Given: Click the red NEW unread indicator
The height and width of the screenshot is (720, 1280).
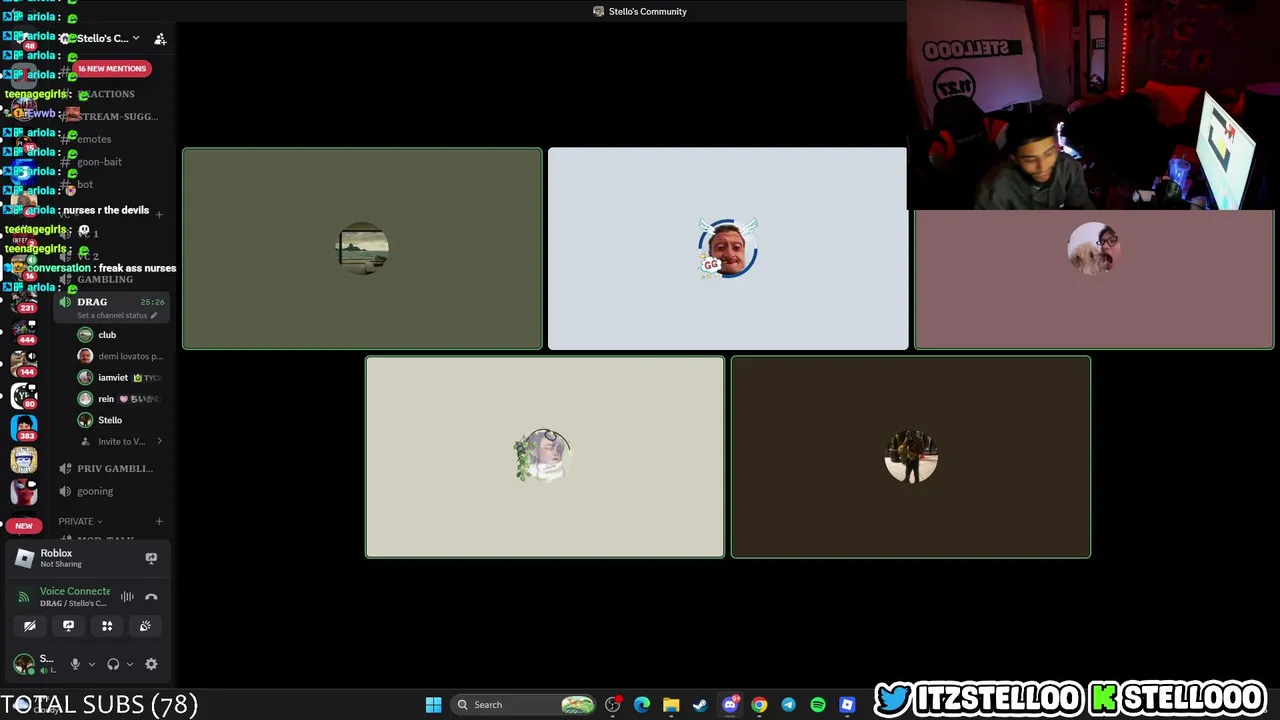Looking at the screenshot, I should click(24, 525).
